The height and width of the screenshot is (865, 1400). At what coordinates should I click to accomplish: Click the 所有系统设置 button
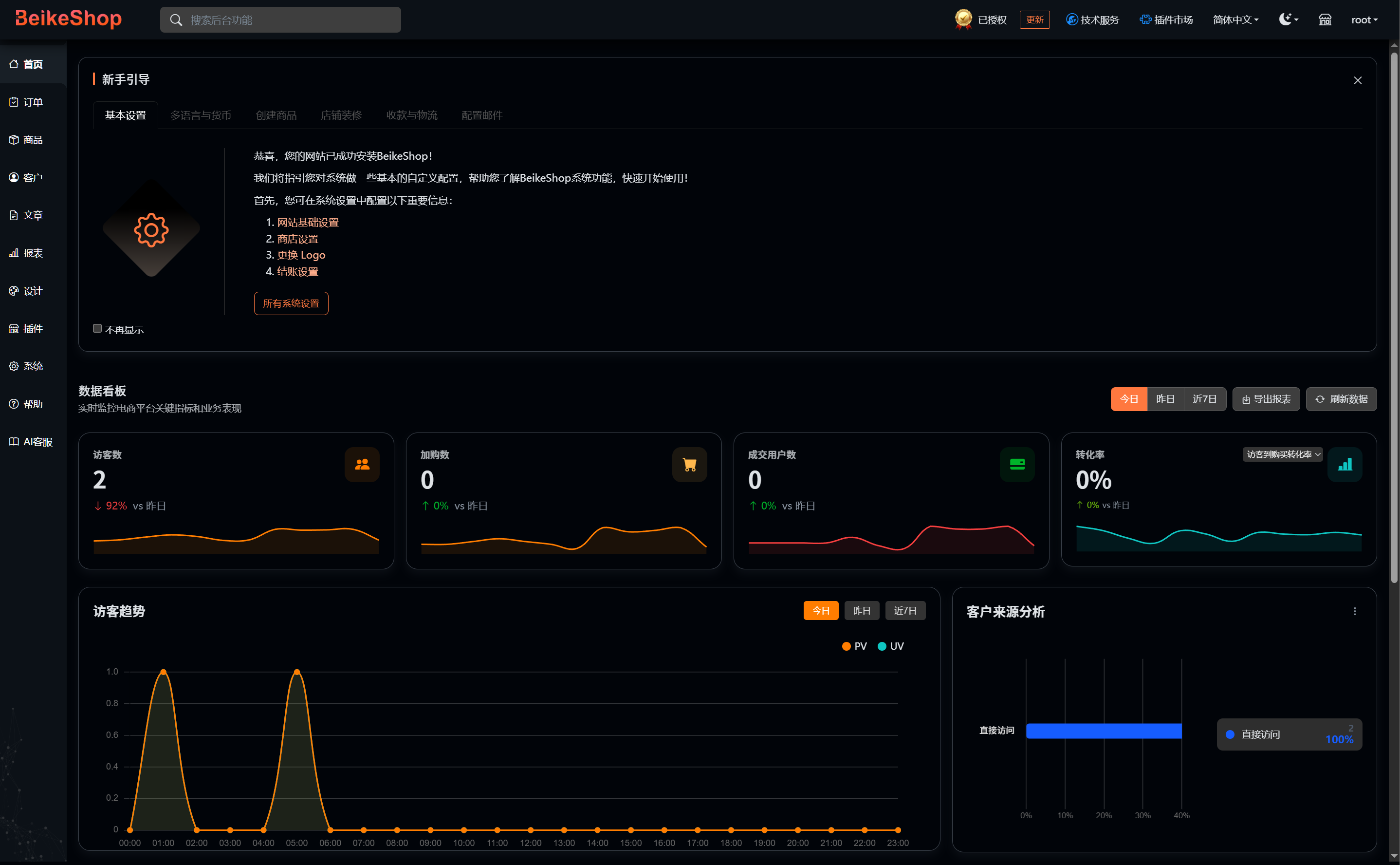click(291, 303)
